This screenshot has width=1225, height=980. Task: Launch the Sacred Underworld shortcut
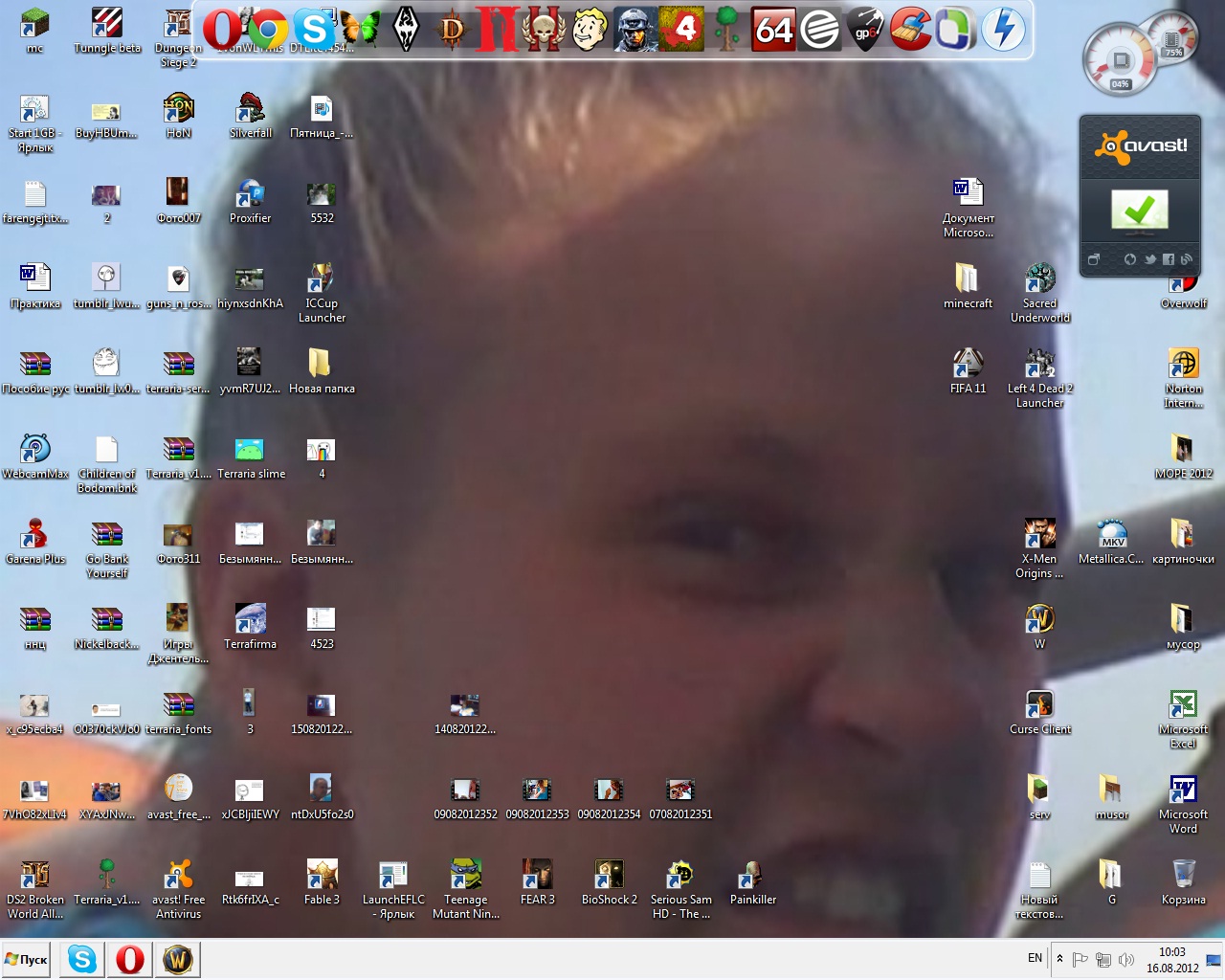[1039, 293]
